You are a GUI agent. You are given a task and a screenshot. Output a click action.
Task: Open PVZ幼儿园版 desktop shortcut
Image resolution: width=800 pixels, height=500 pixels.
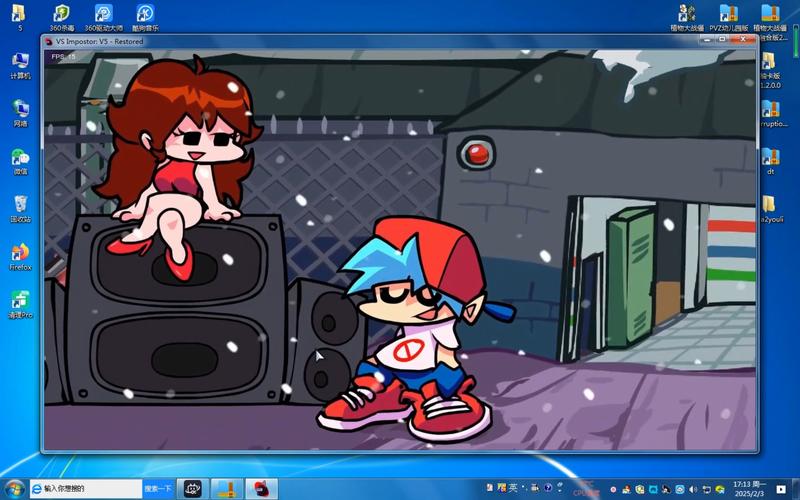(x=729, y=17)
